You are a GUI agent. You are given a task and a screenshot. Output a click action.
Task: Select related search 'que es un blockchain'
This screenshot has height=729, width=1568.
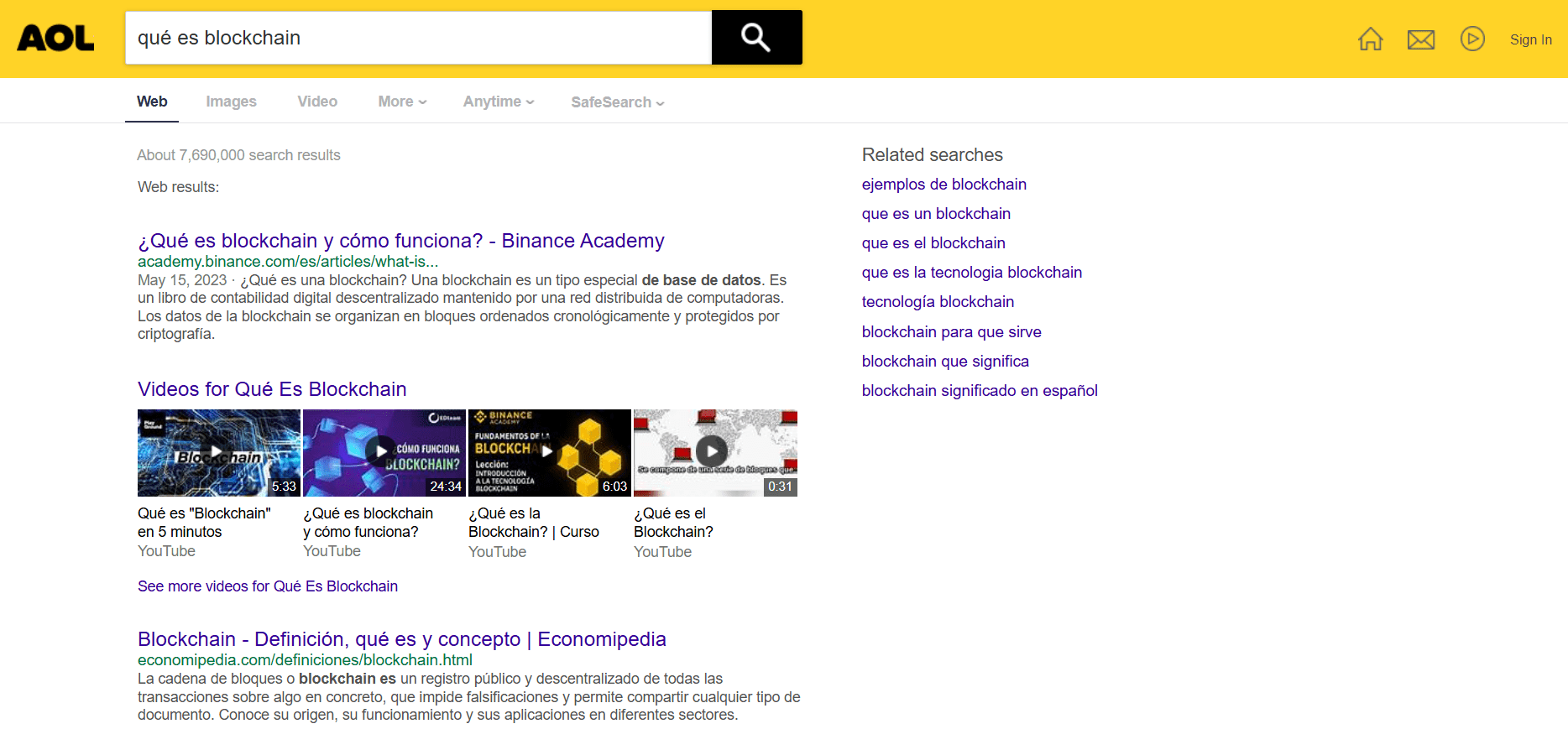tap(936, 214)
